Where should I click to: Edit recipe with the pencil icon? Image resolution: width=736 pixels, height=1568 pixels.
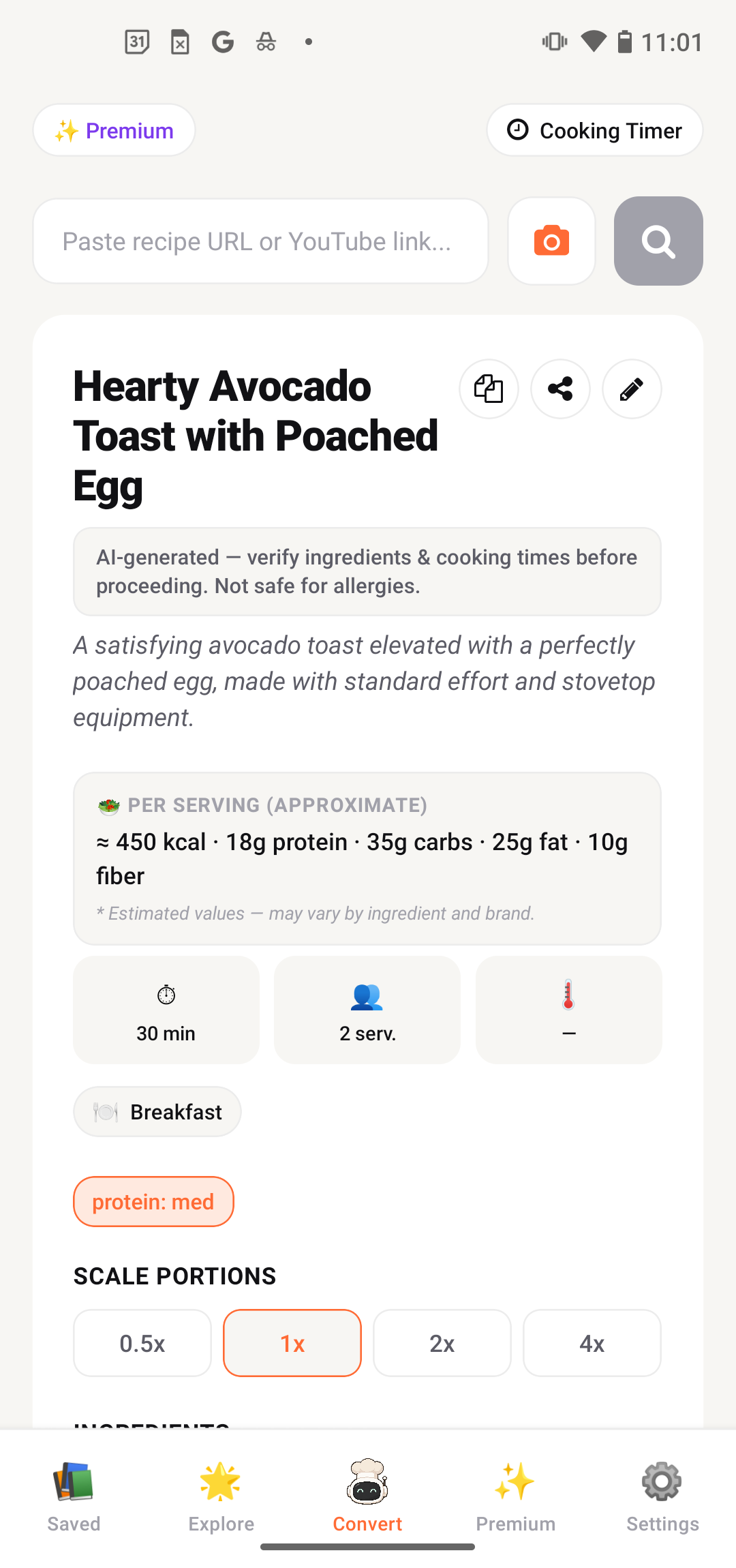632,389
